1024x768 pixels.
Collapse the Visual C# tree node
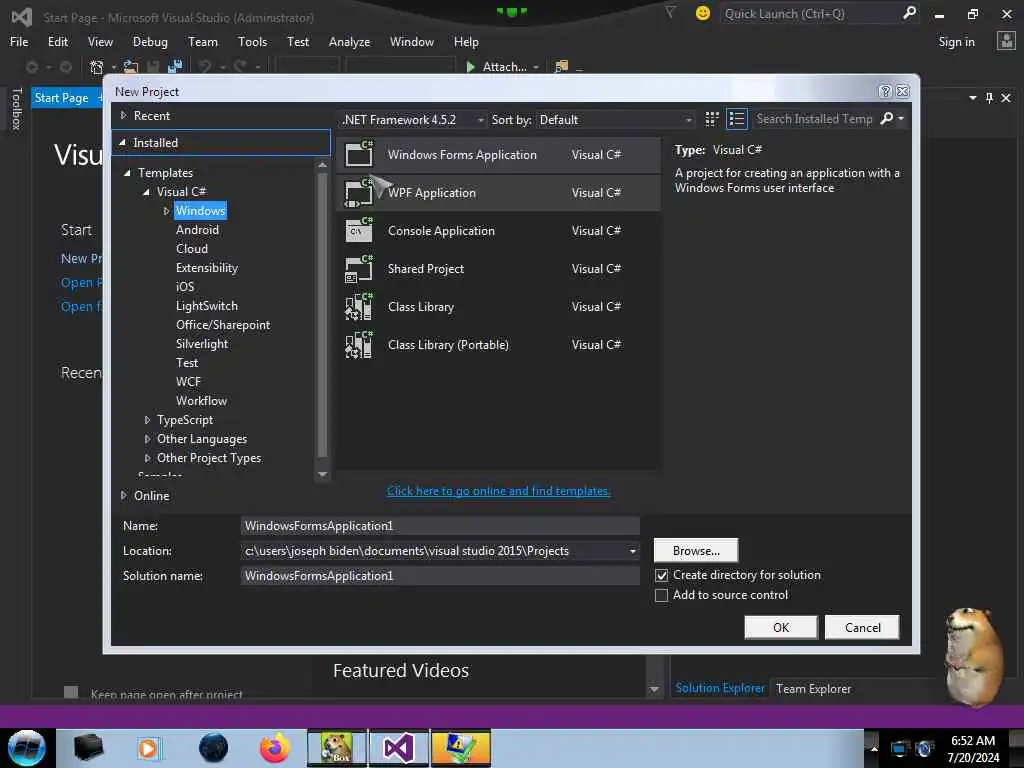[146, 192]
